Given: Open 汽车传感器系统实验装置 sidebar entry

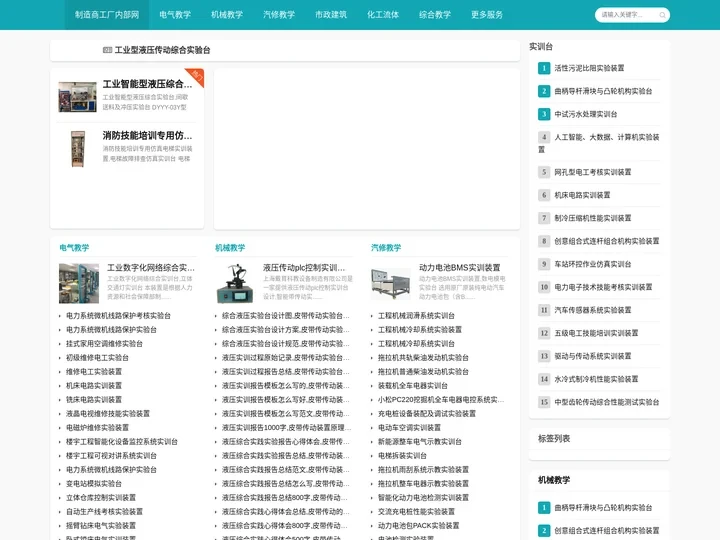Looking at the screenshot, I should pos(593,310).
